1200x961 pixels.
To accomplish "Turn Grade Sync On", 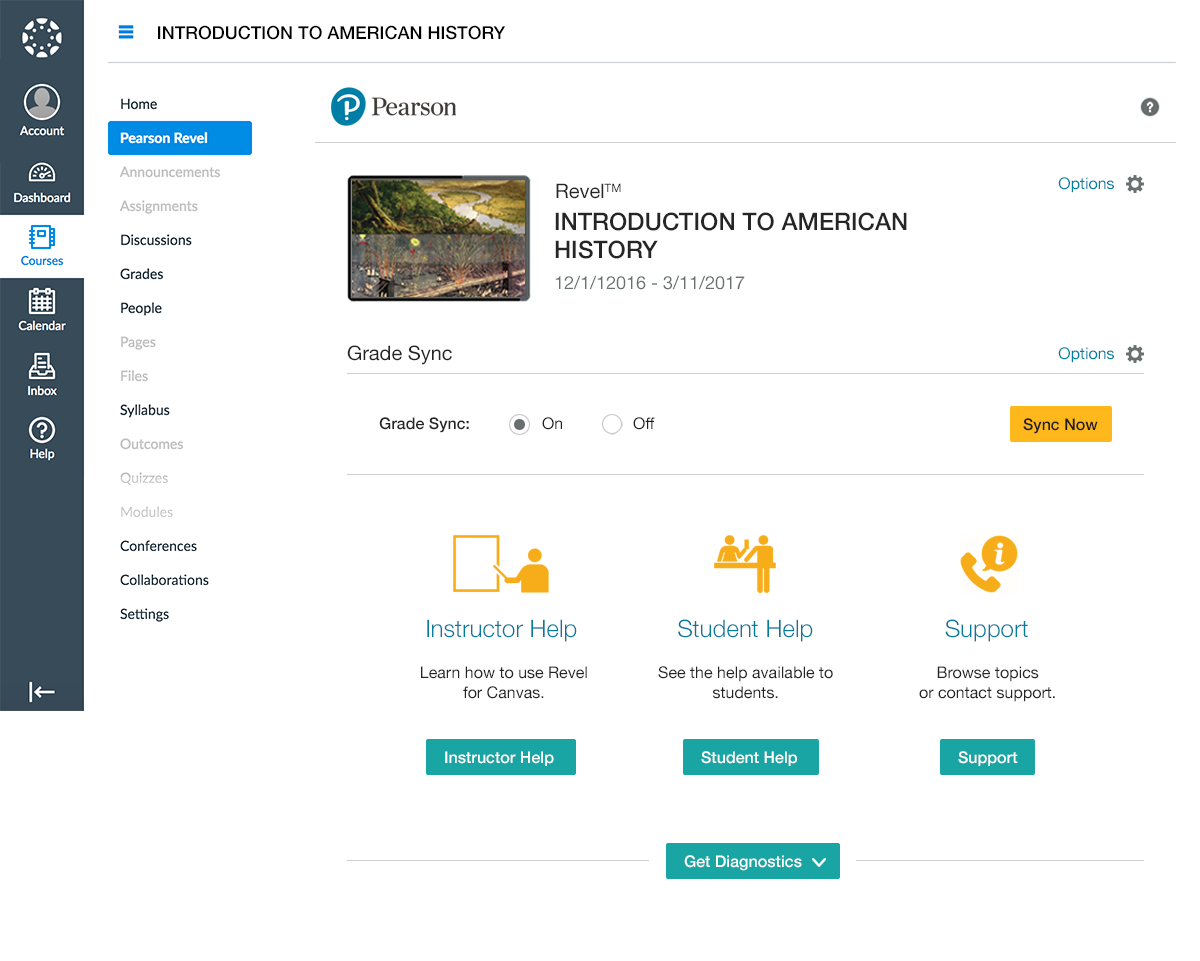I will coord(519,424).
